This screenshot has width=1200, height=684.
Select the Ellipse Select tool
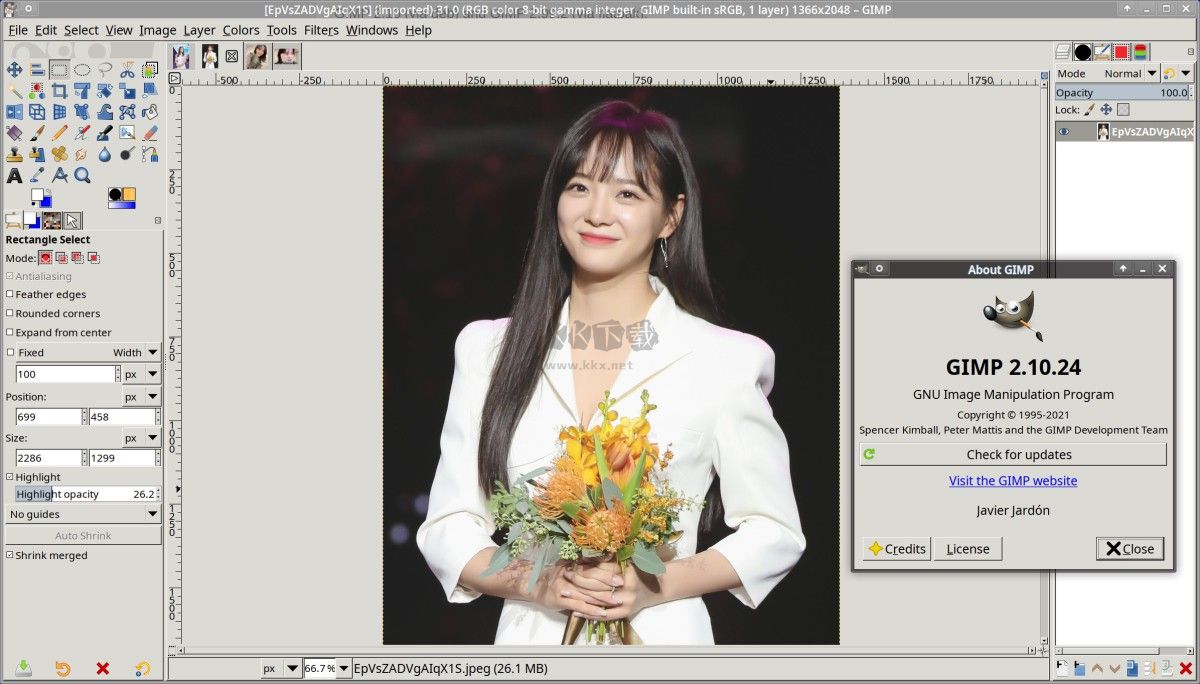point(82,70)
